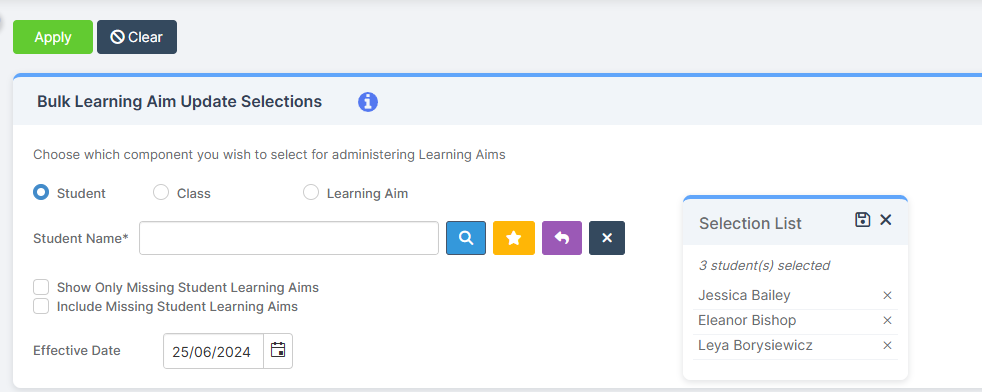The height and width of the screenshot is (392, 982).
Task: Click the blue search magnifier button
Action: point(466,238)
